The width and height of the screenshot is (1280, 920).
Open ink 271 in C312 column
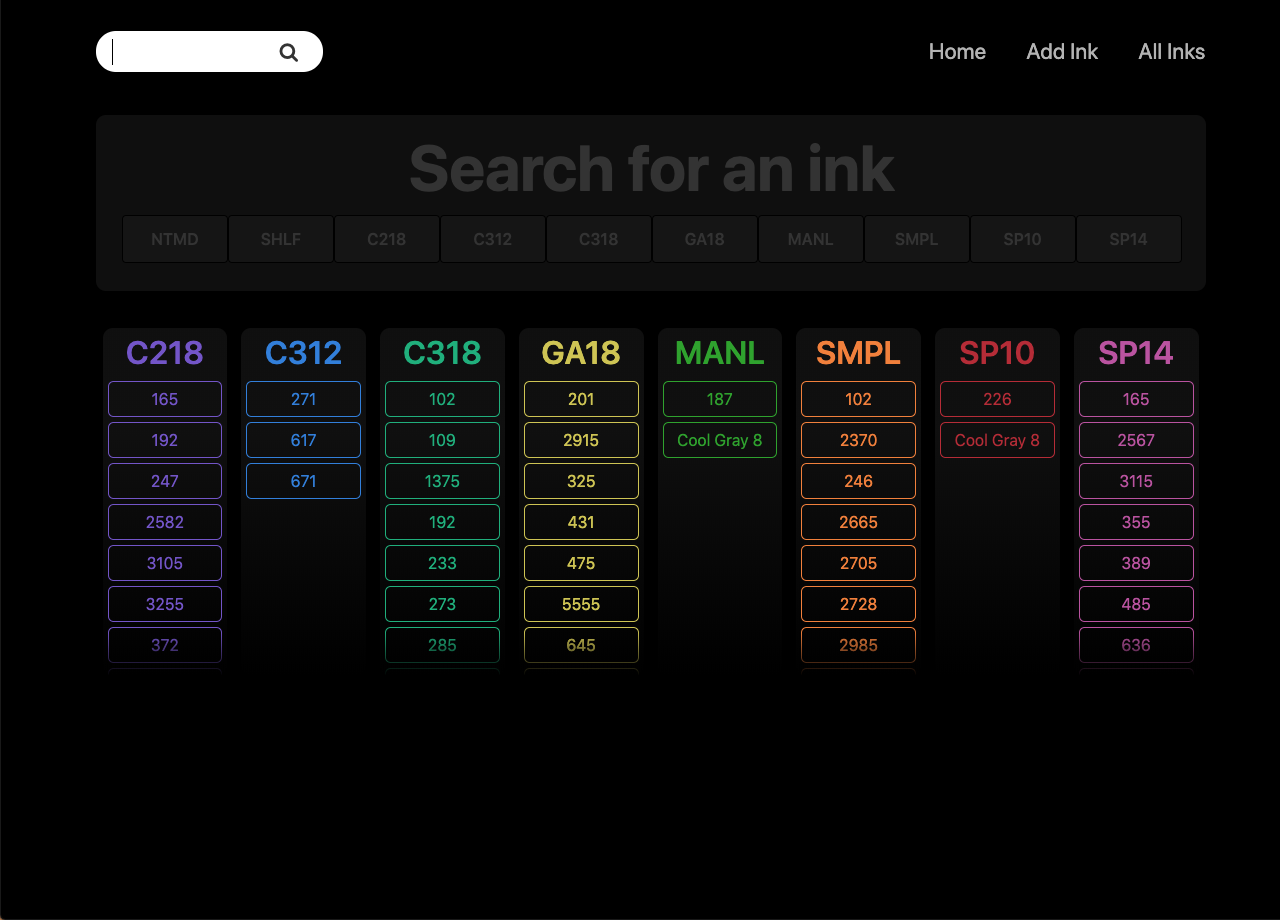coord(304,399)
